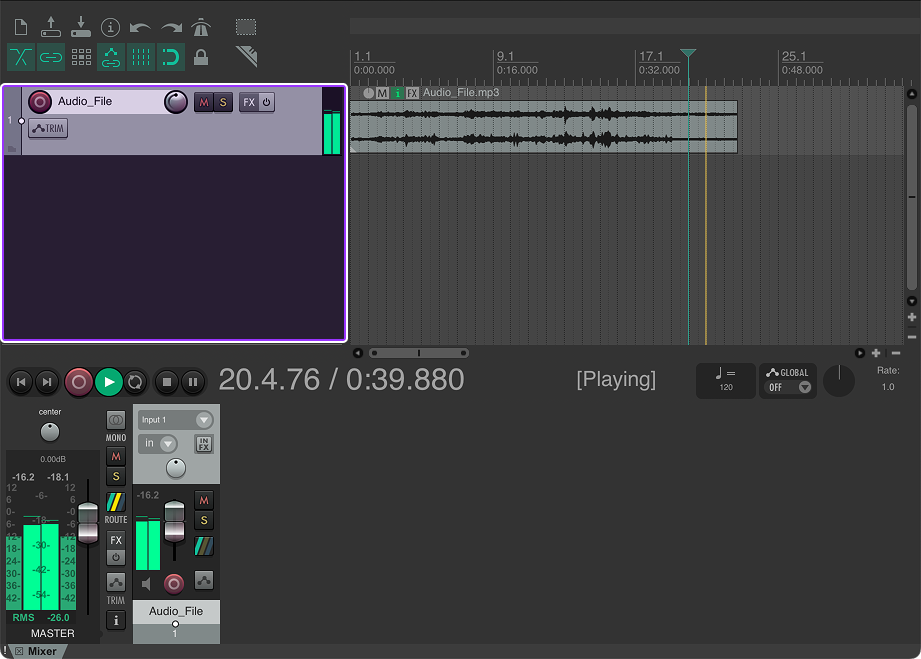Click record arm in mixer strip
This screenshot has height=659, width=921.
click(x=173, y=584)
